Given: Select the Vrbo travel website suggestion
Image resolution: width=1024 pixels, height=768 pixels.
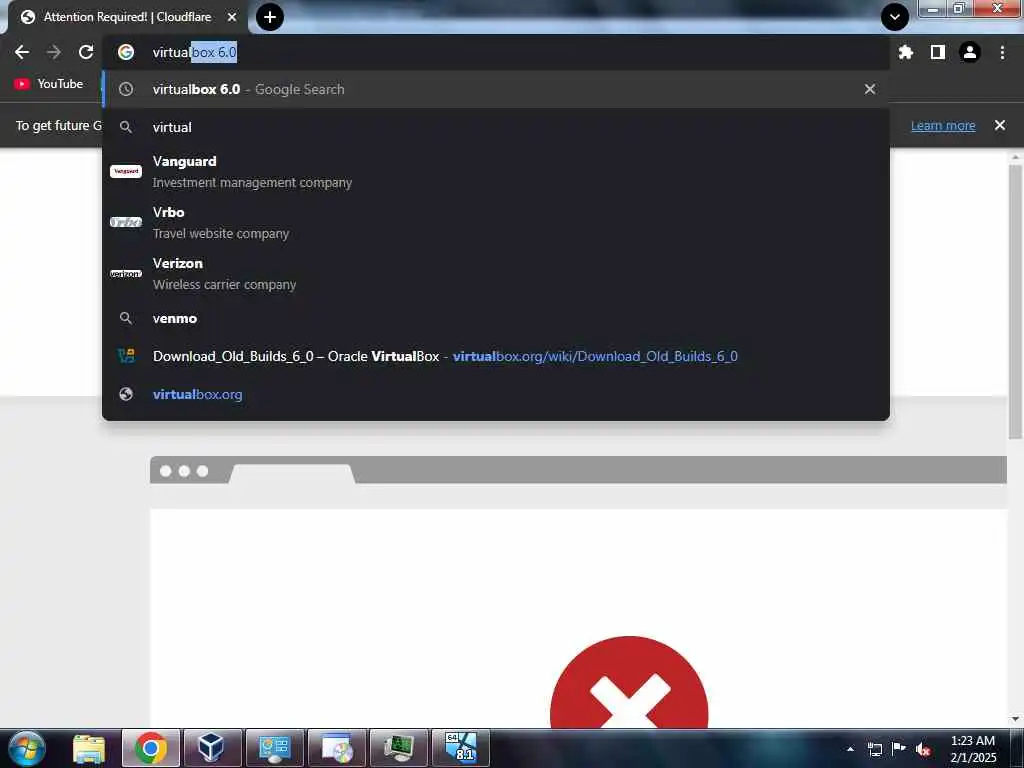Looking at the screenshot, I should tap(496, 222).
